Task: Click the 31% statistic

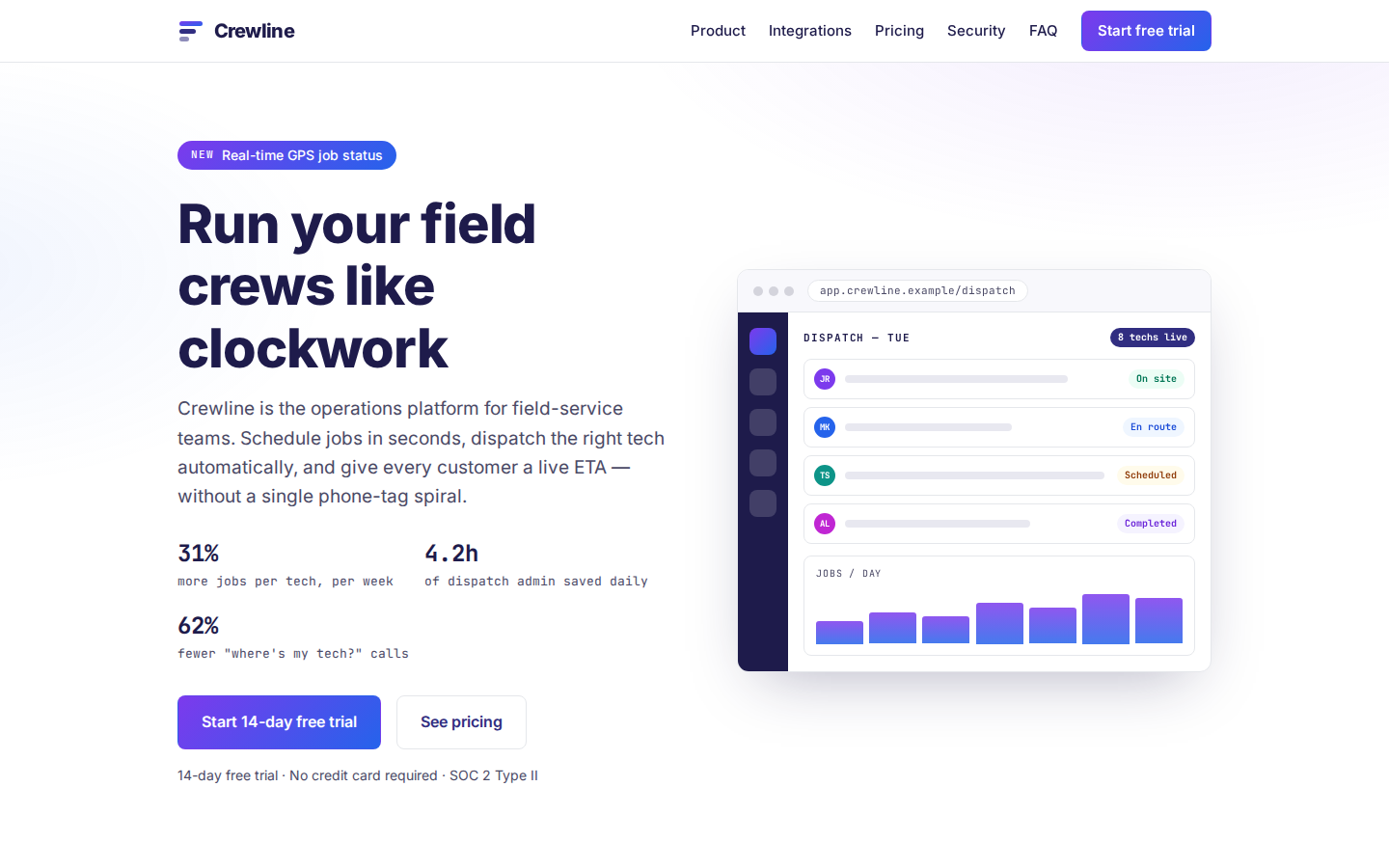Action: [x=199, y=554]
